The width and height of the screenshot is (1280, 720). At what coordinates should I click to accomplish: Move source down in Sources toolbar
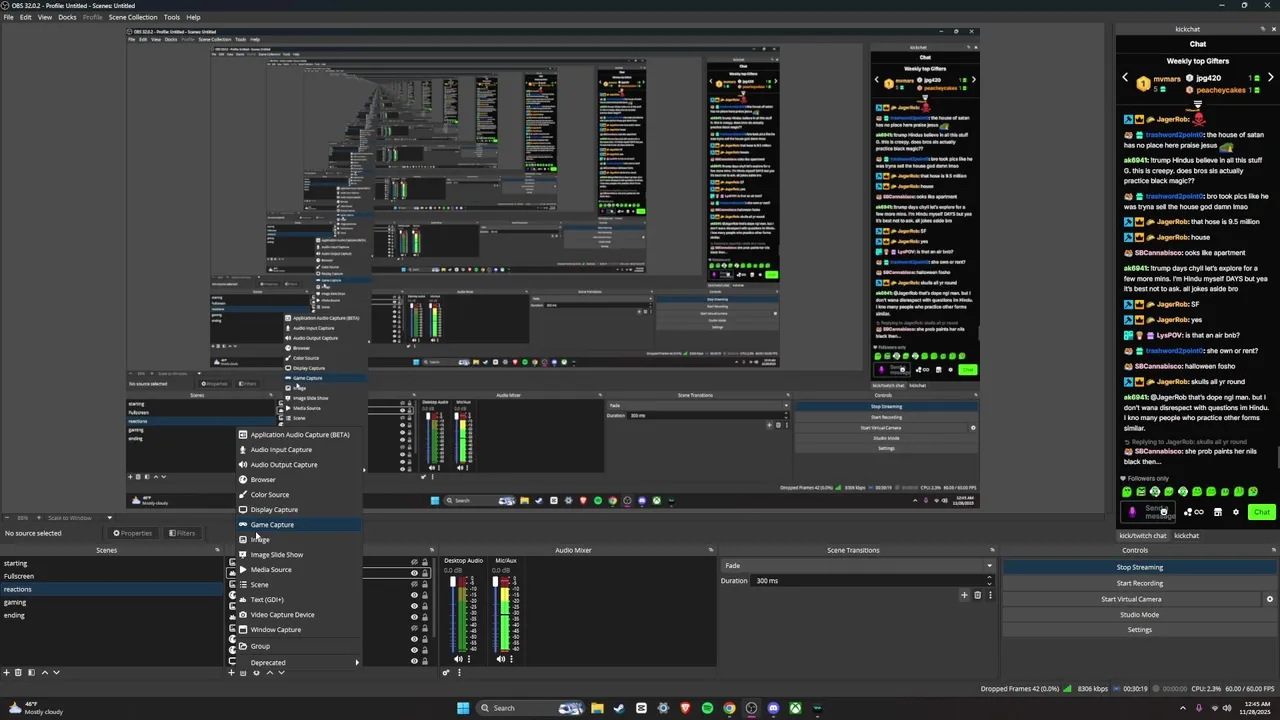[281, 673]
